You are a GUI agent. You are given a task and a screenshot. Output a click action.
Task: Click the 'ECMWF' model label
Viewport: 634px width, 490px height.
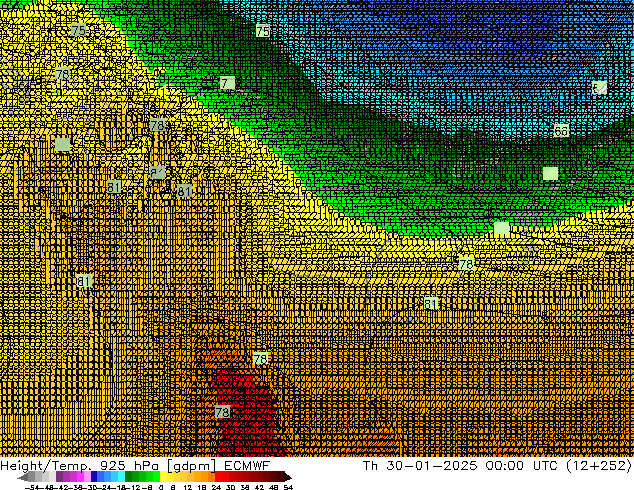point(247,466)
